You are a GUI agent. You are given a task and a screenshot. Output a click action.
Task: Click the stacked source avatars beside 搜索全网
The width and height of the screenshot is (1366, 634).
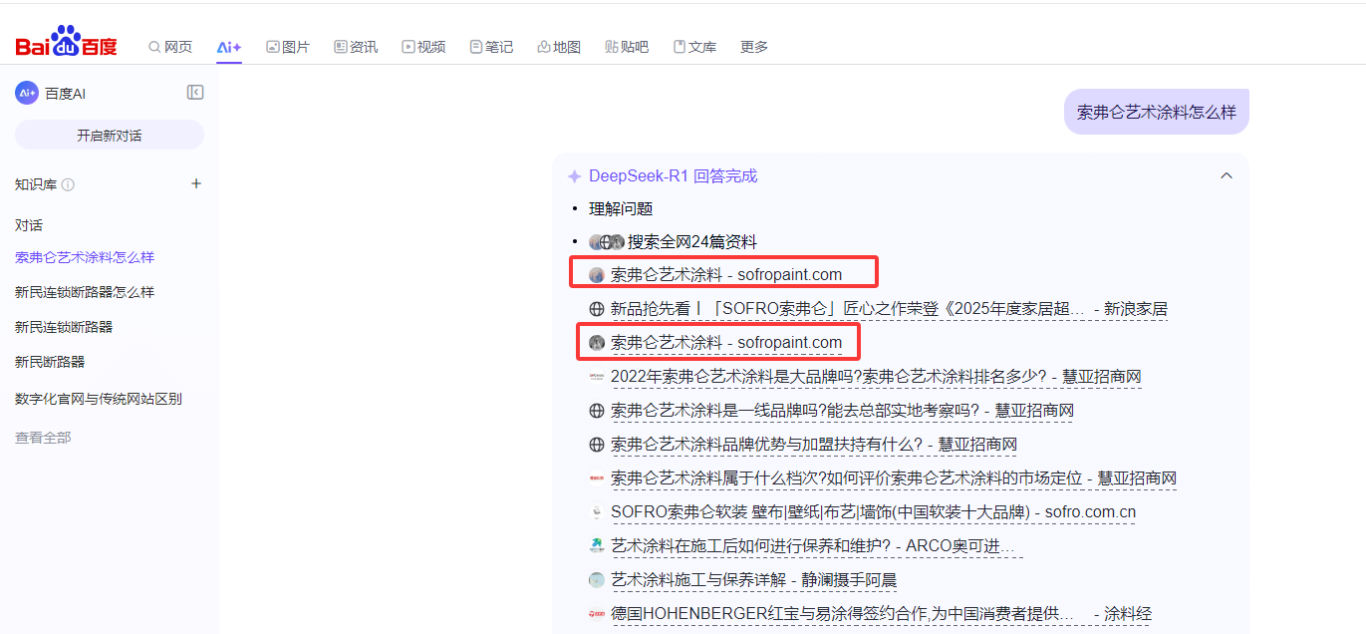pyautogui.click(x=606, y=242)
